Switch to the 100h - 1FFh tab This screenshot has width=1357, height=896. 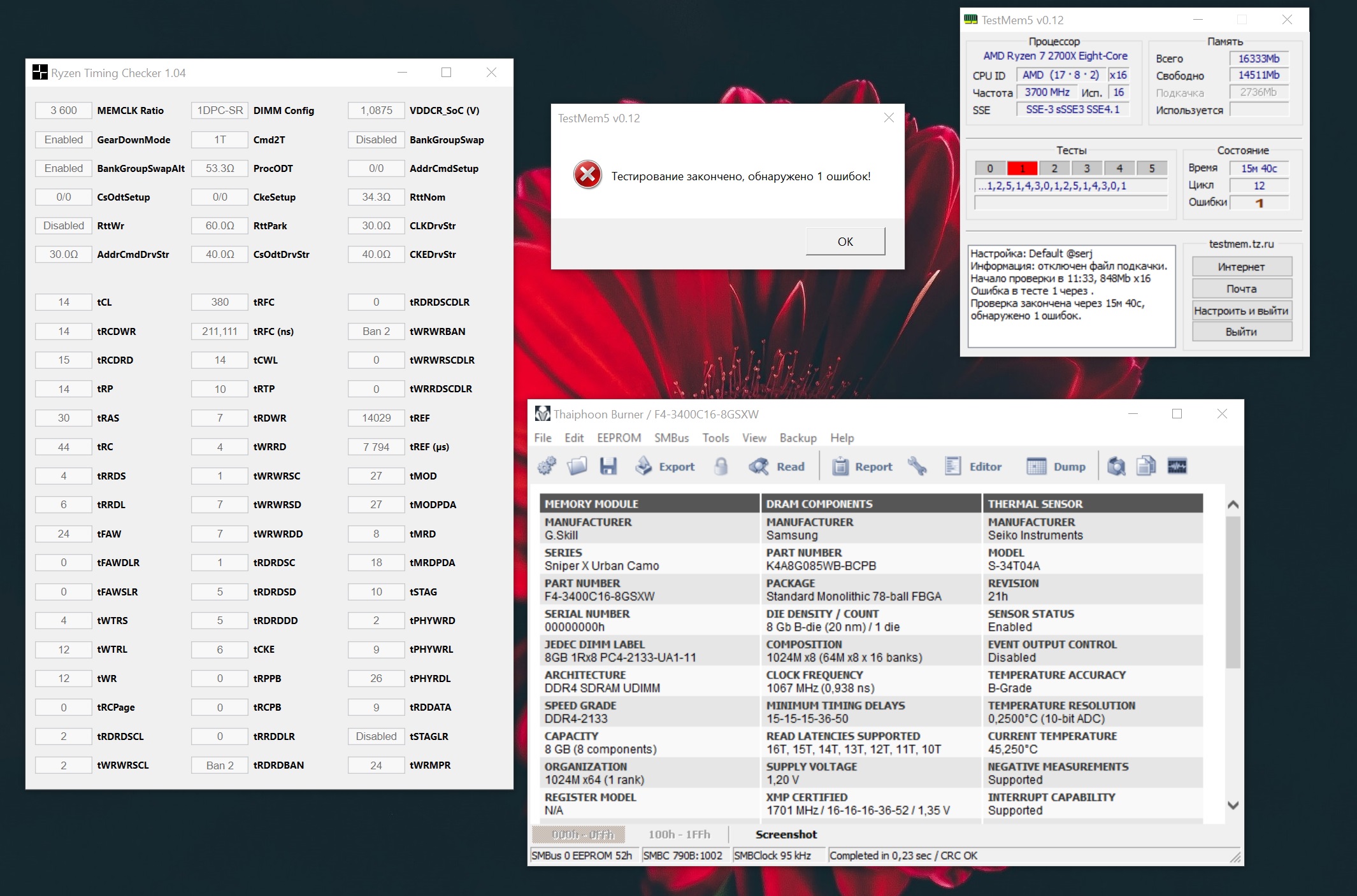point(678,834)
